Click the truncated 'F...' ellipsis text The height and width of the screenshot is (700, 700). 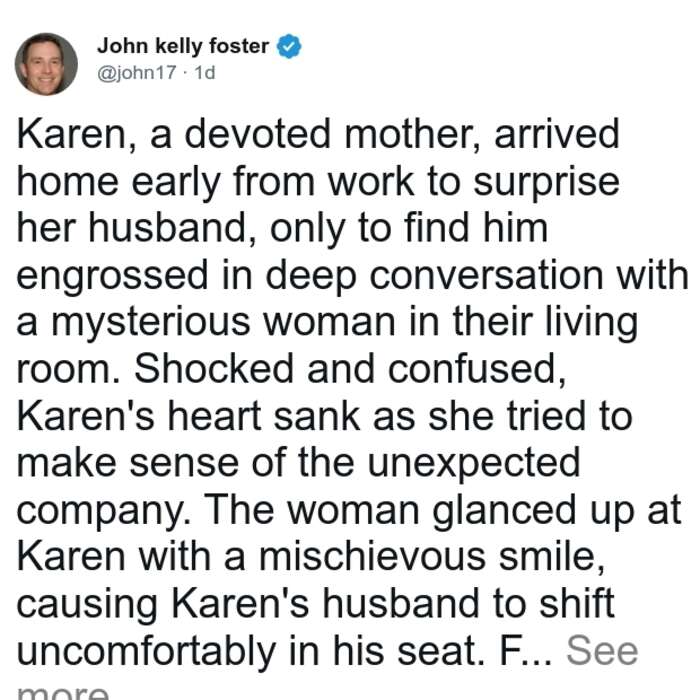pos(526,651)
